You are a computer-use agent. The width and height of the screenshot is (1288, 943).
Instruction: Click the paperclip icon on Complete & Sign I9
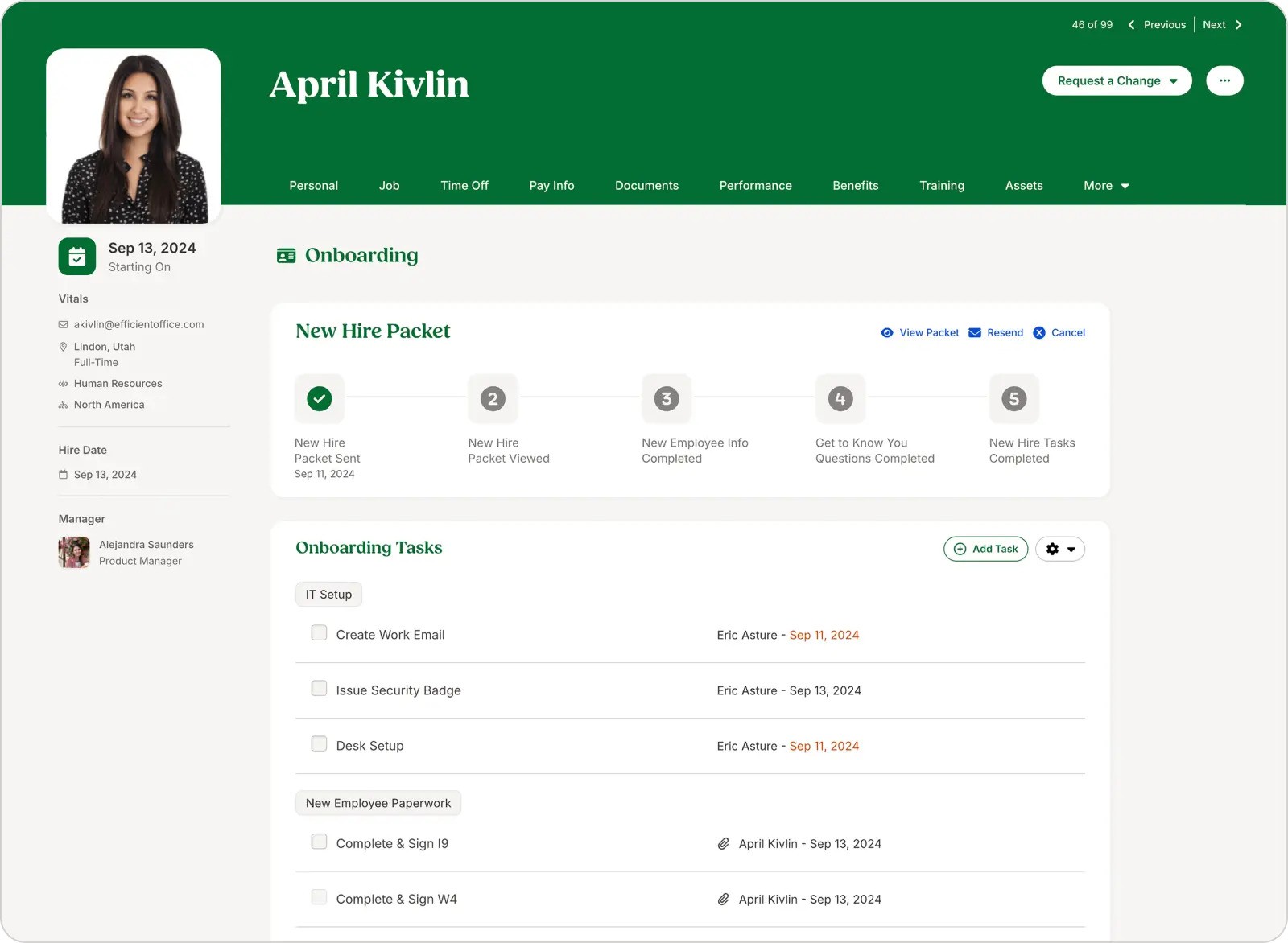721,843
